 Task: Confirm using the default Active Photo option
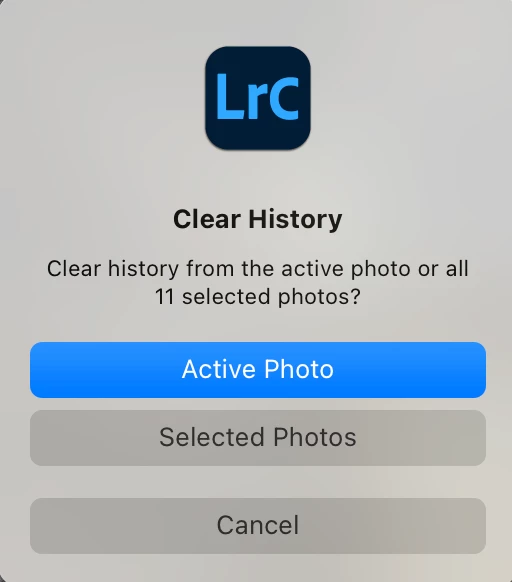258,370
